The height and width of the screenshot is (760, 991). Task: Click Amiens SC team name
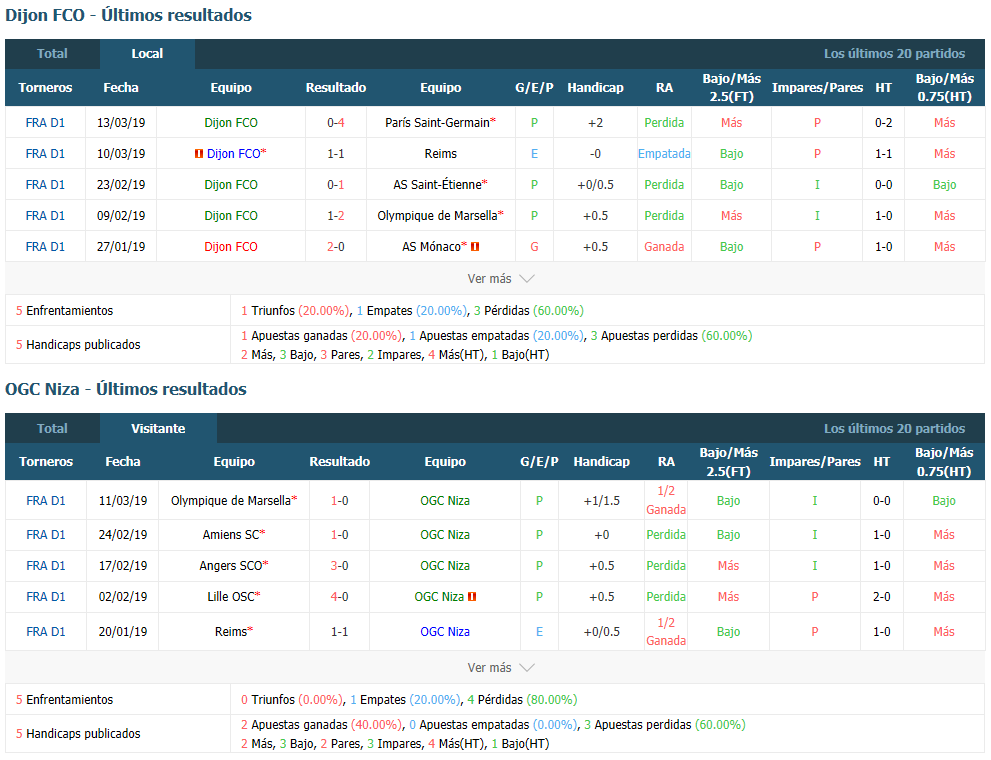(x=231, y=534)
